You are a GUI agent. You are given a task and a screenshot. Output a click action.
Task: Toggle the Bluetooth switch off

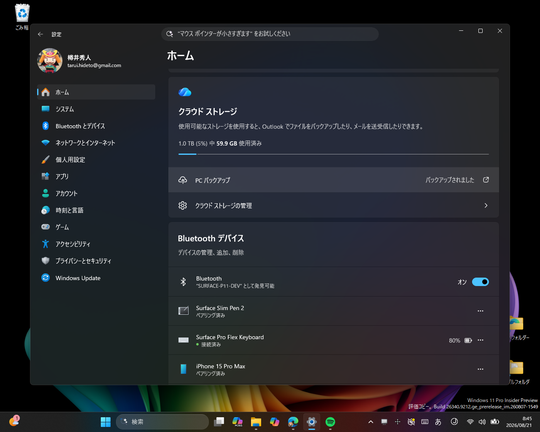tap(480, 282)
